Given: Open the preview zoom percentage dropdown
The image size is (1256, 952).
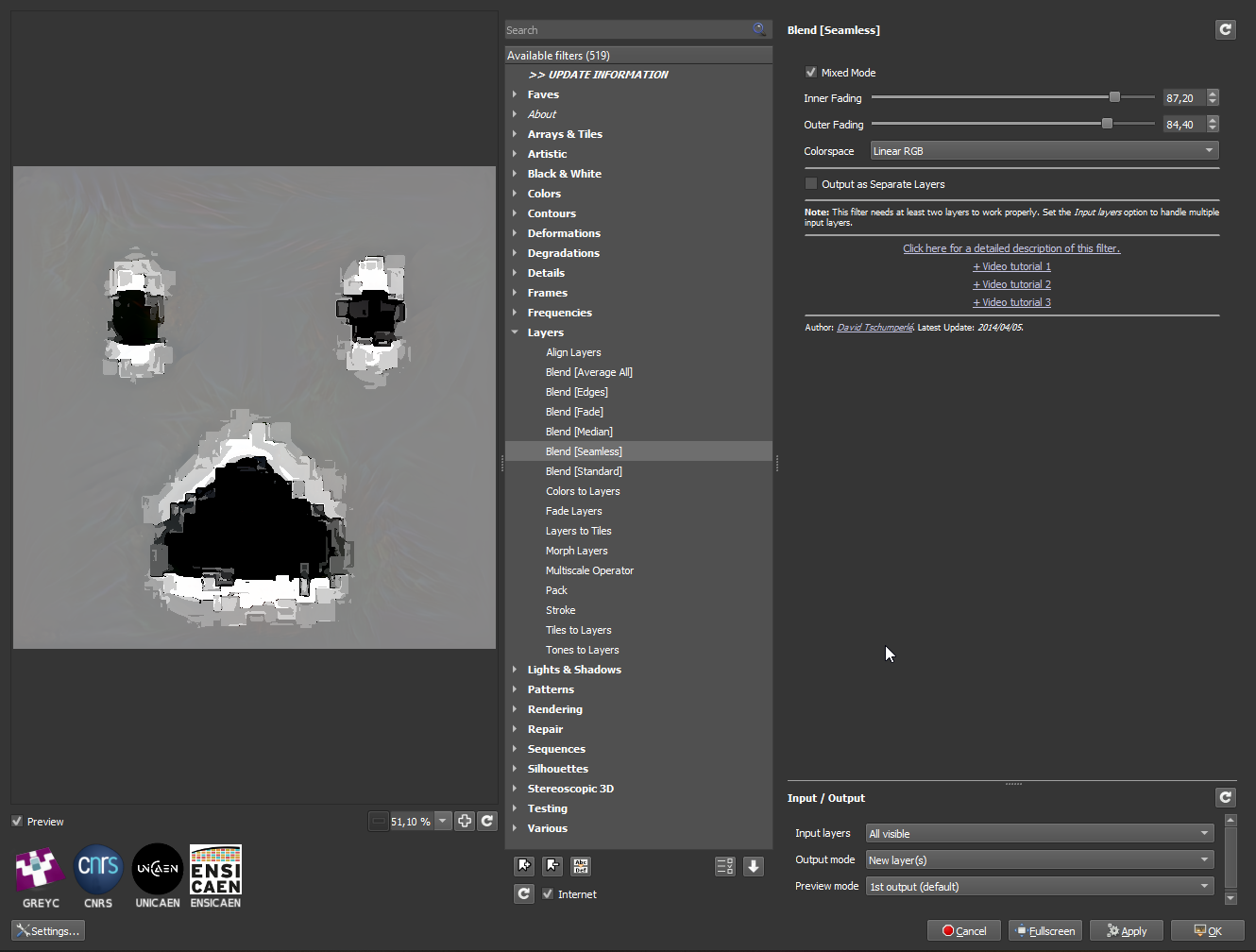Looking at the screenshot, I should click(443, 821).
